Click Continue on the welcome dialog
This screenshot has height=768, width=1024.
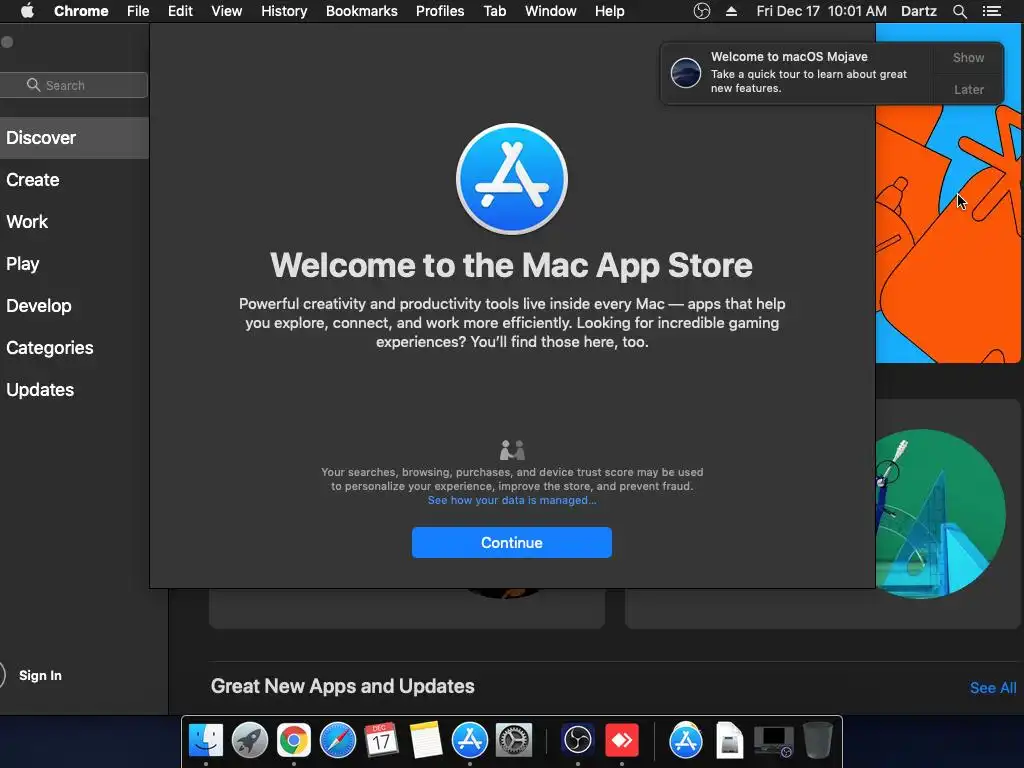click(x=512, y=542)
